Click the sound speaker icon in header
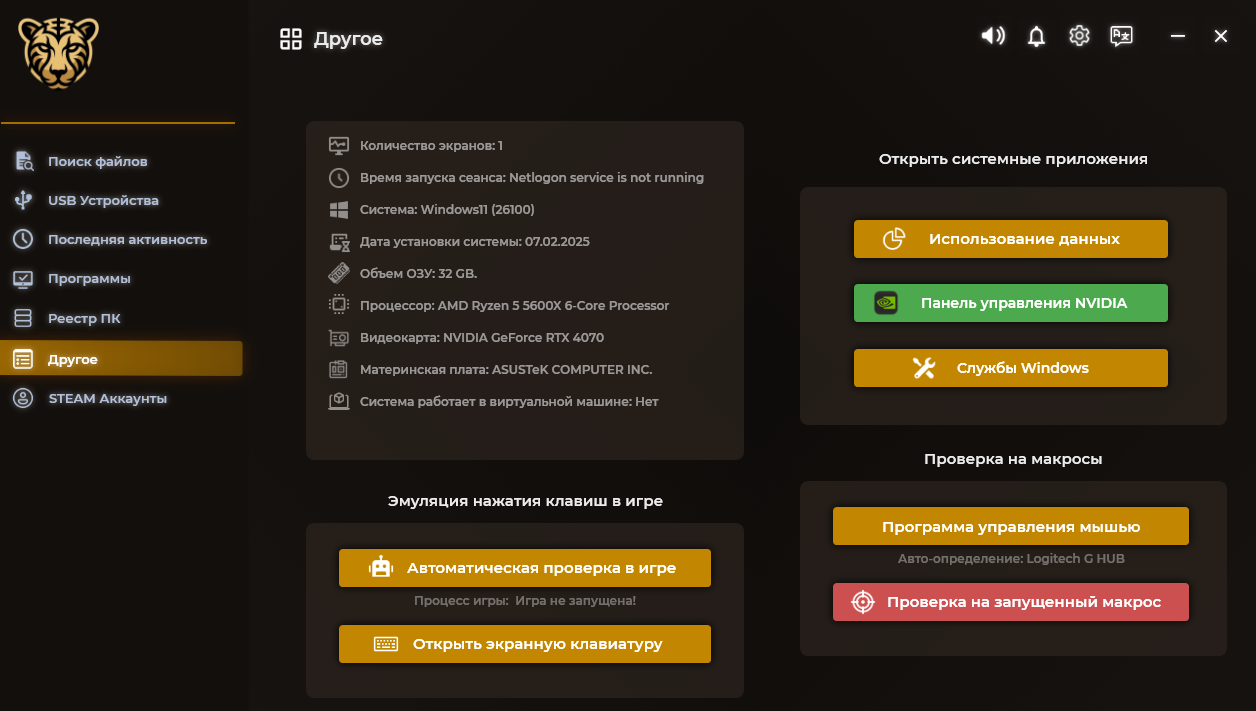This screenshot has height=711, width=1256. (992, 37)
